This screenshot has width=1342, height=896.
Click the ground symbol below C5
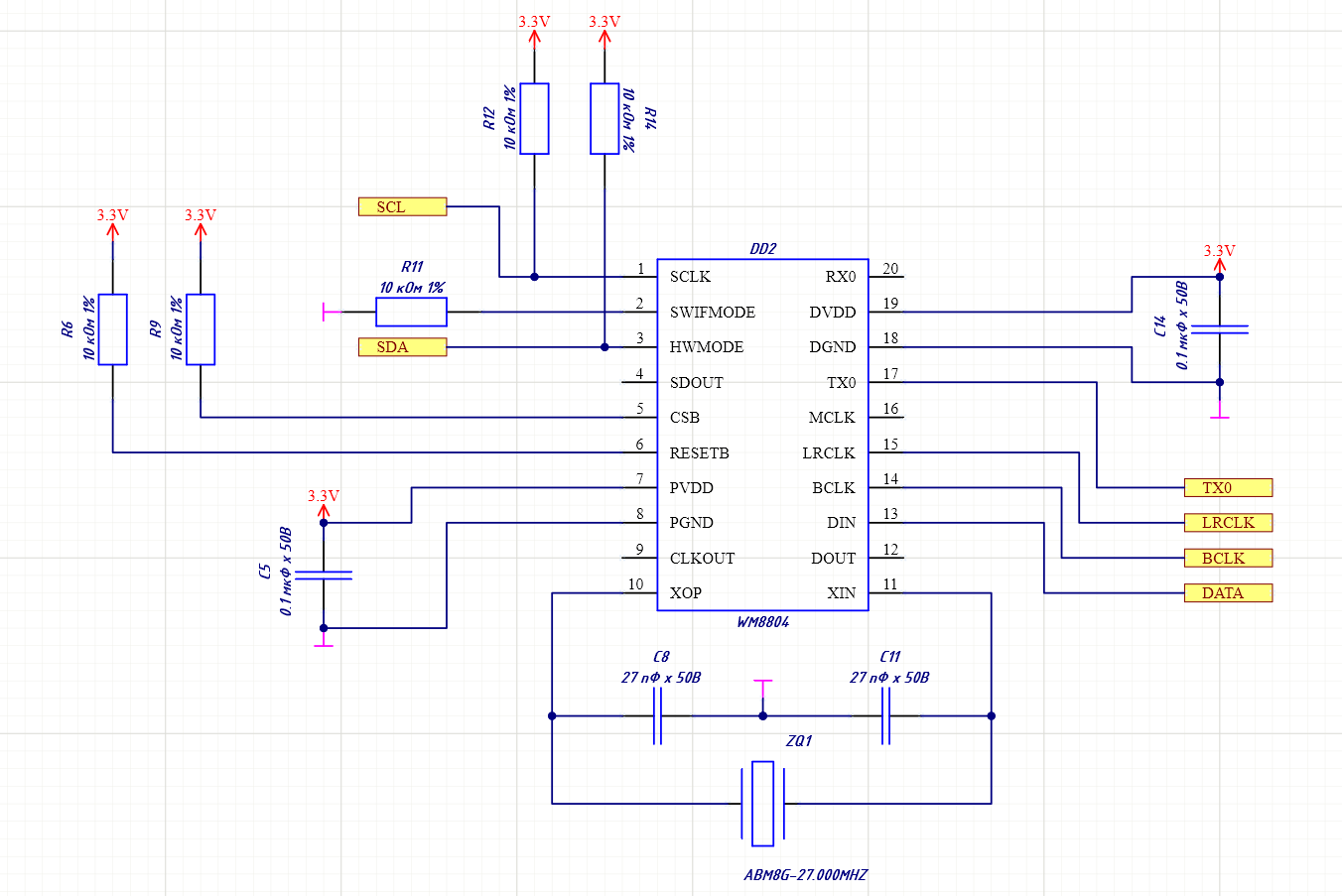[x=324, y=640]
